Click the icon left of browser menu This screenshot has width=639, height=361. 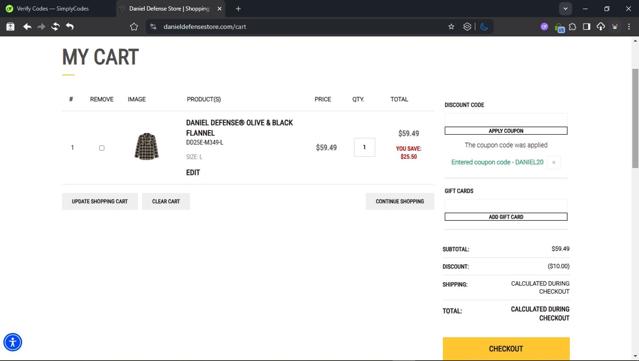click(615, 27)
